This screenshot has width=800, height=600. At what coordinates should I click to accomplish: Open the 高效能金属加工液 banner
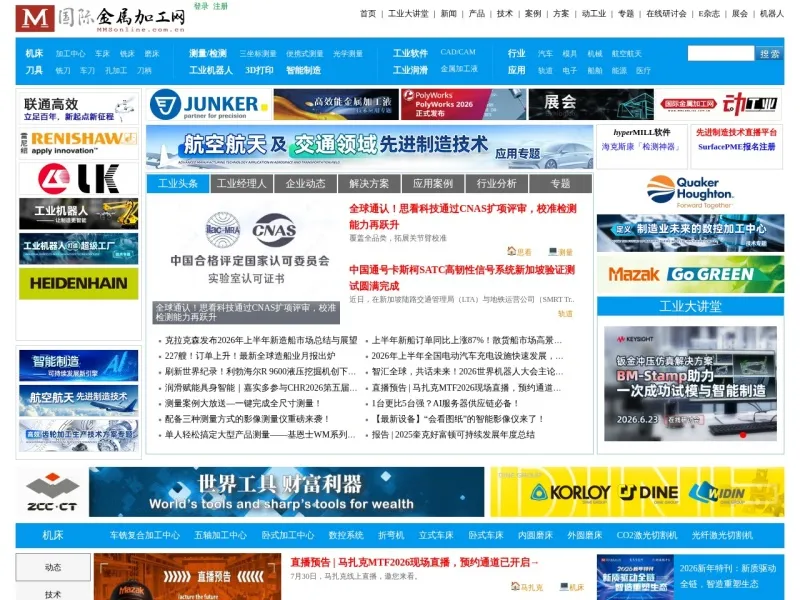(x=336, y=105)
